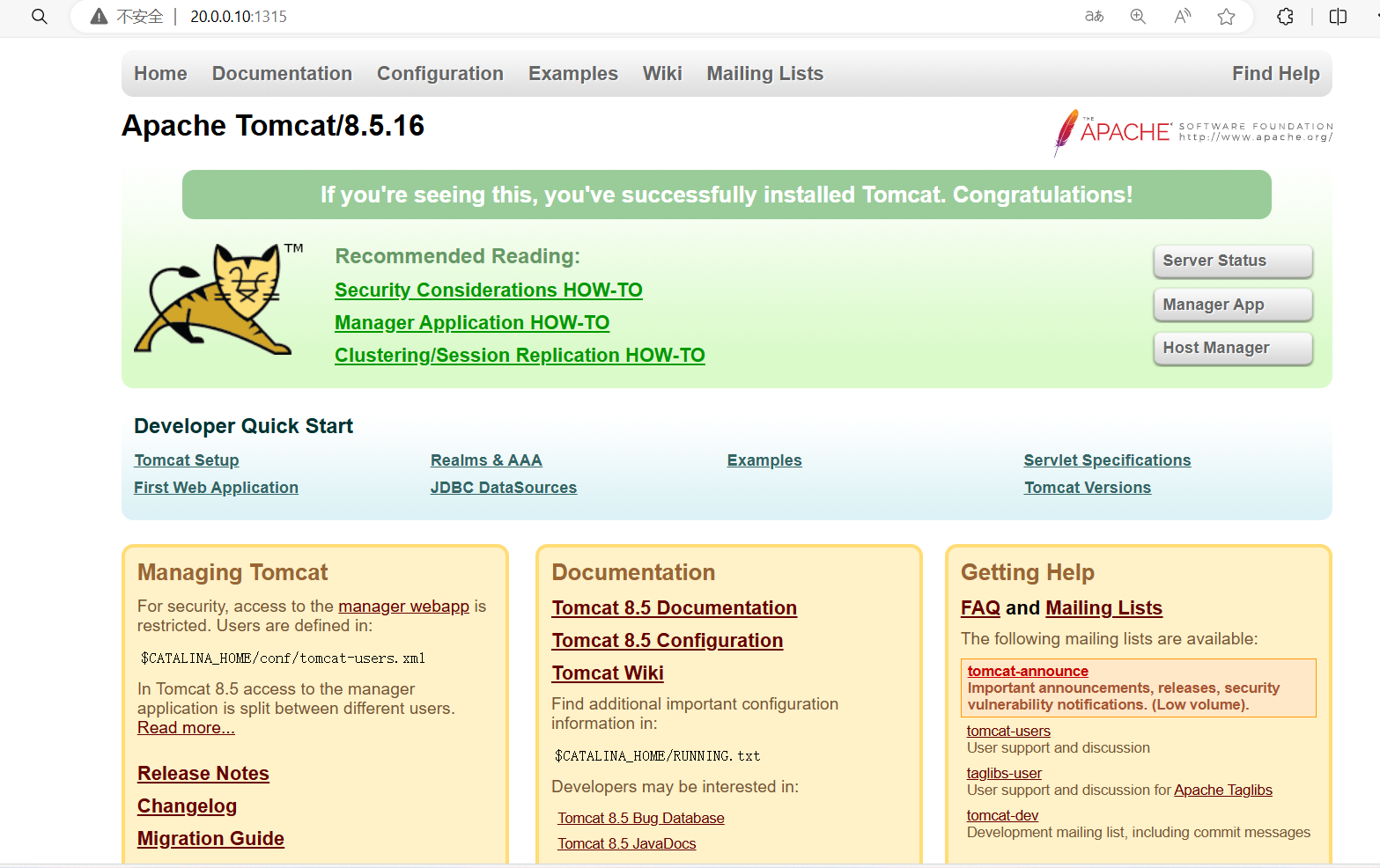Screen dimensions: 1380x868
Task: Click the $CATALINA_HOME/RUNNING.txt path text
Action: tap(657, 756)
